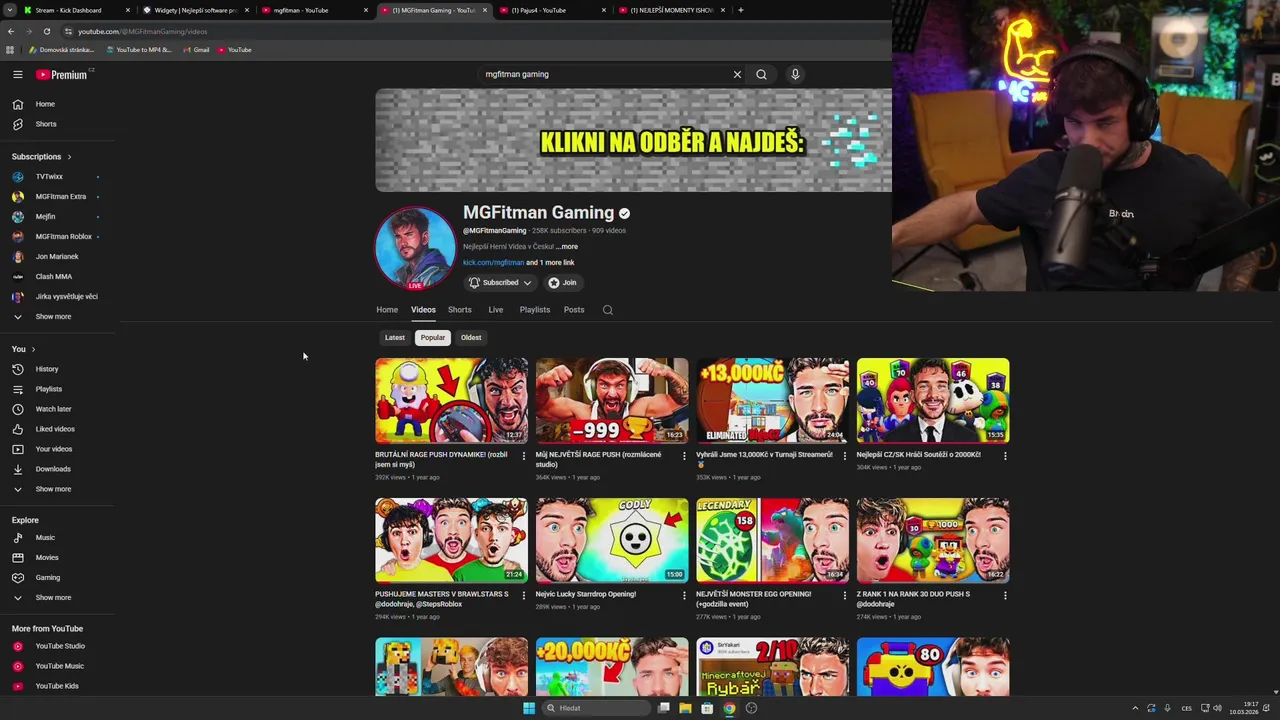Open Clash MMA subscription channel
The height and width of the screenshot is (720, 1280).
53,277
